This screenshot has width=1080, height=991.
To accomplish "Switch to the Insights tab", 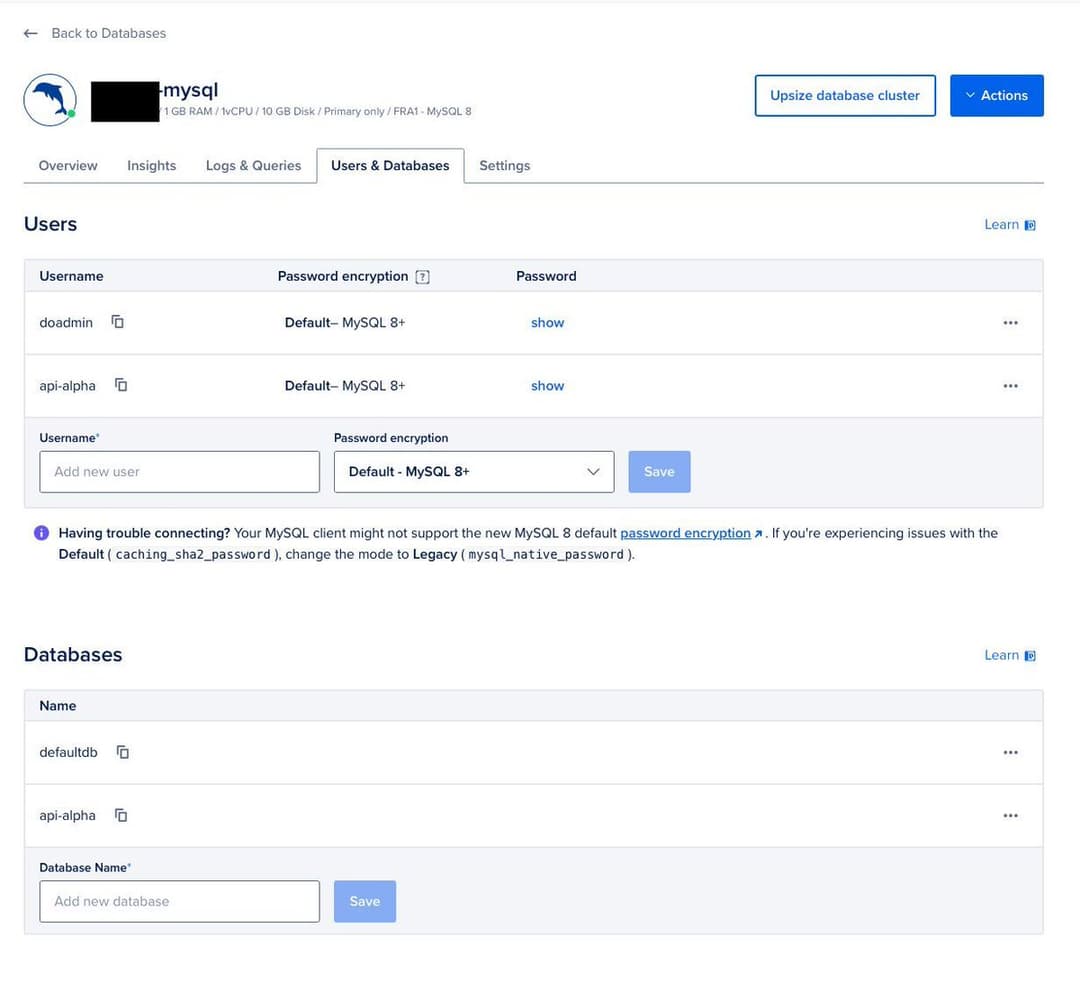I will [x=152, y=165].
